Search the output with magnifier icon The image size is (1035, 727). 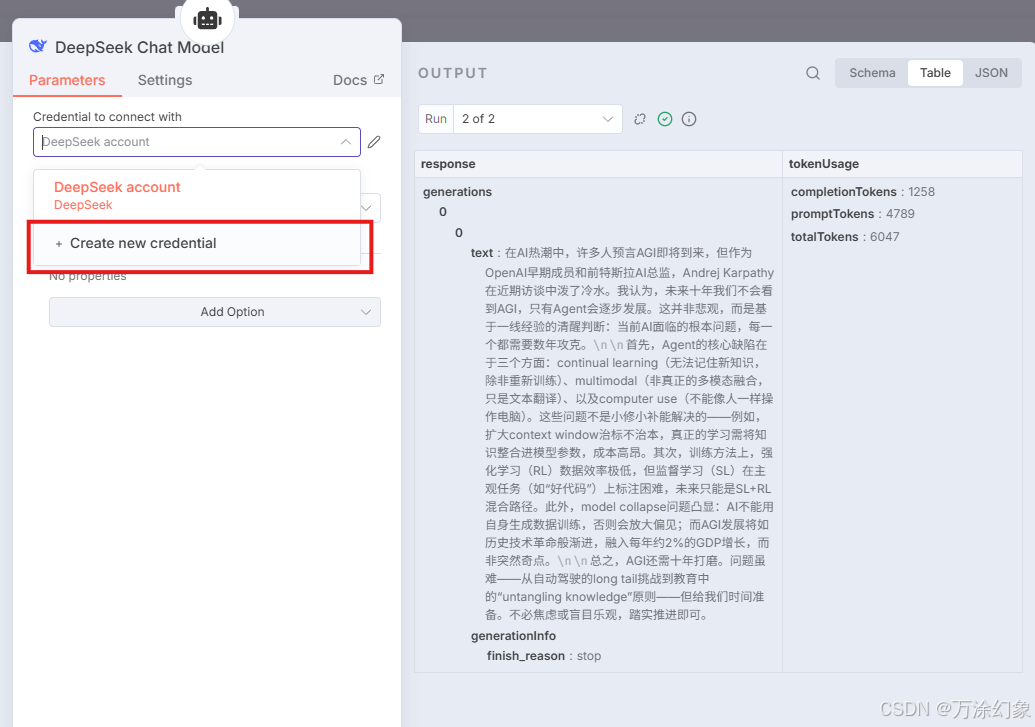pos(813,73)
